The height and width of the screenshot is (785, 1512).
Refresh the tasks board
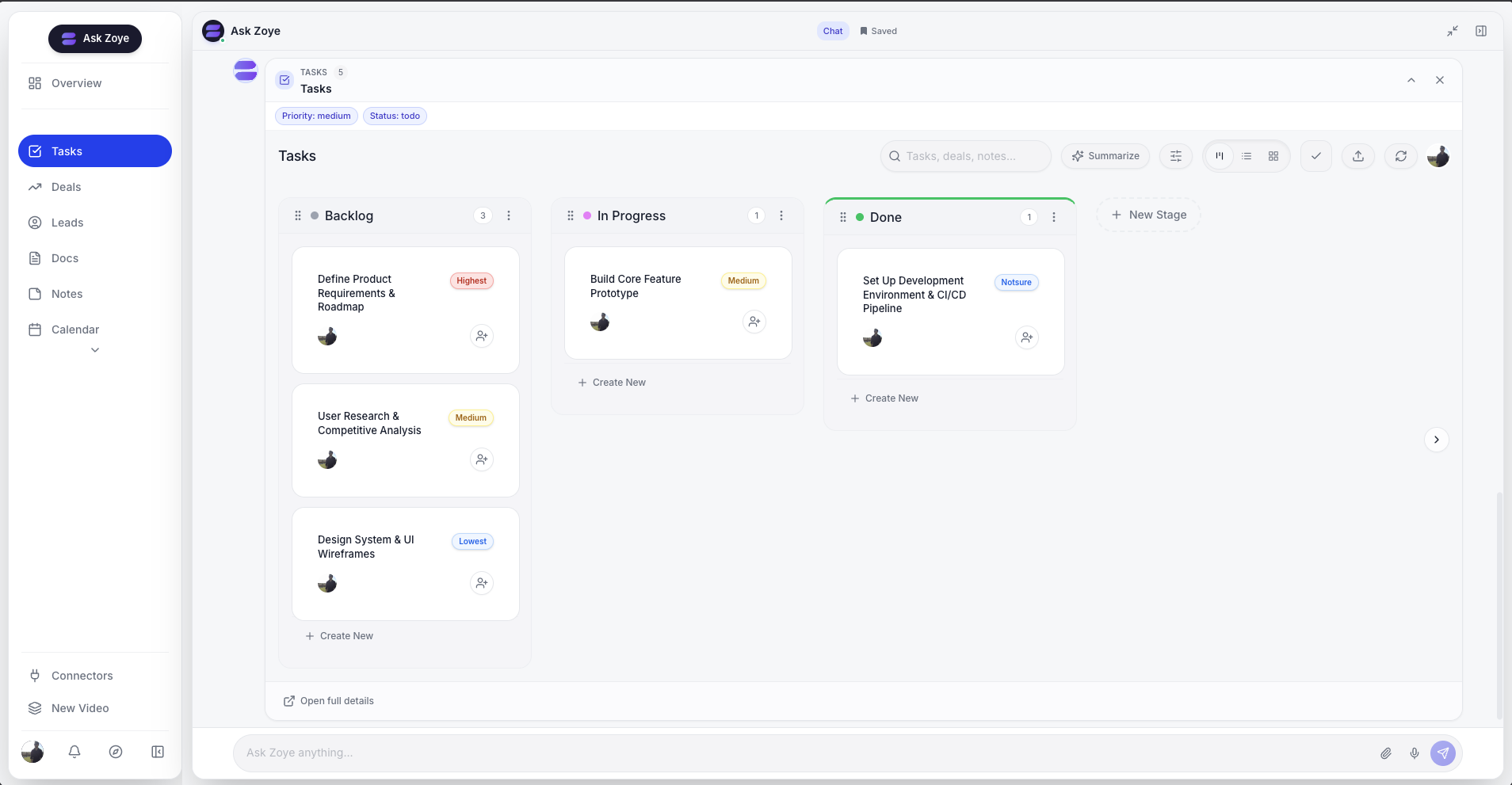coord(1401,156)
